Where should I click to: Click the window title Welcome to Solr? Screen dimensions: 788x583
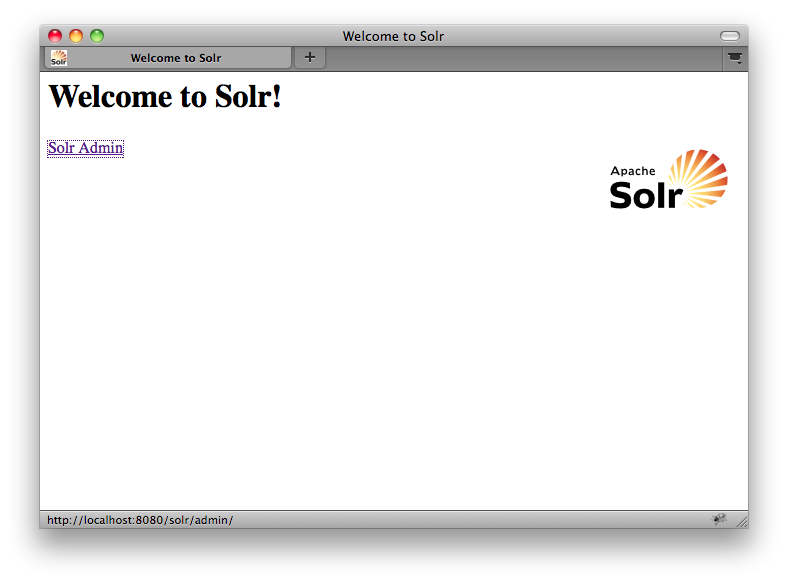(393, 36)
